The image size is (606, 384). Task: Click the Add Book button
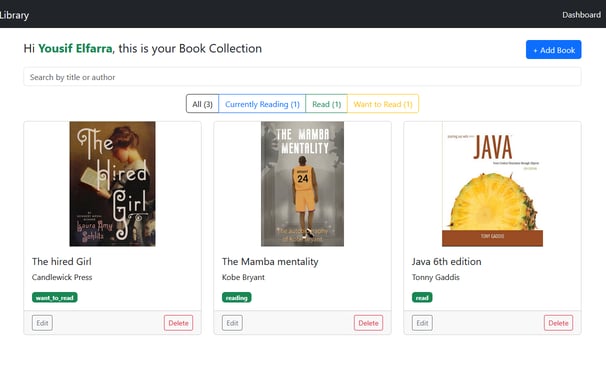coord(553,50)
